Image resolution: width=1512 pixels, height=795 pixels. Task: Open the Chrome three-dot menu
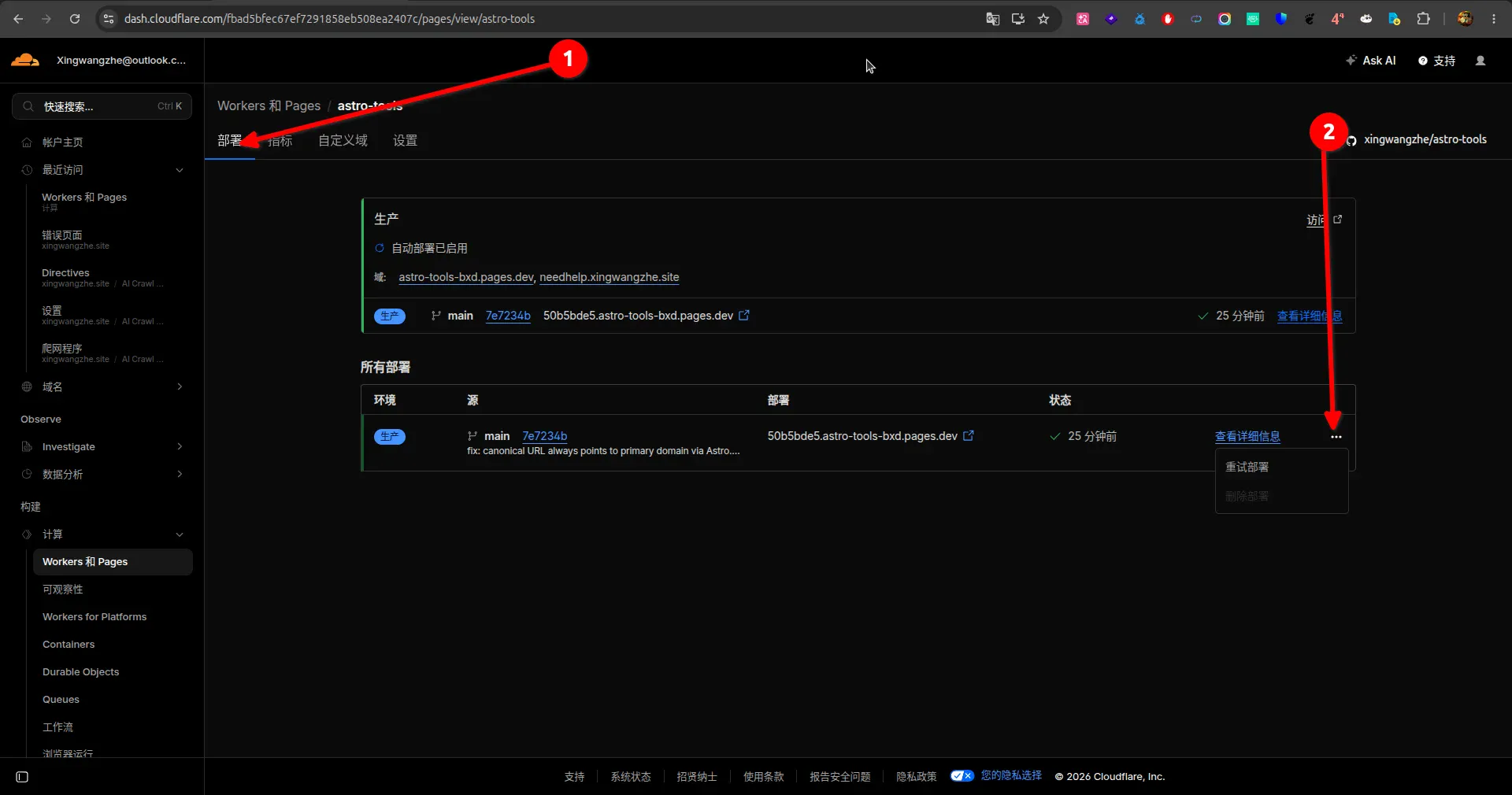coord(1494,19)
